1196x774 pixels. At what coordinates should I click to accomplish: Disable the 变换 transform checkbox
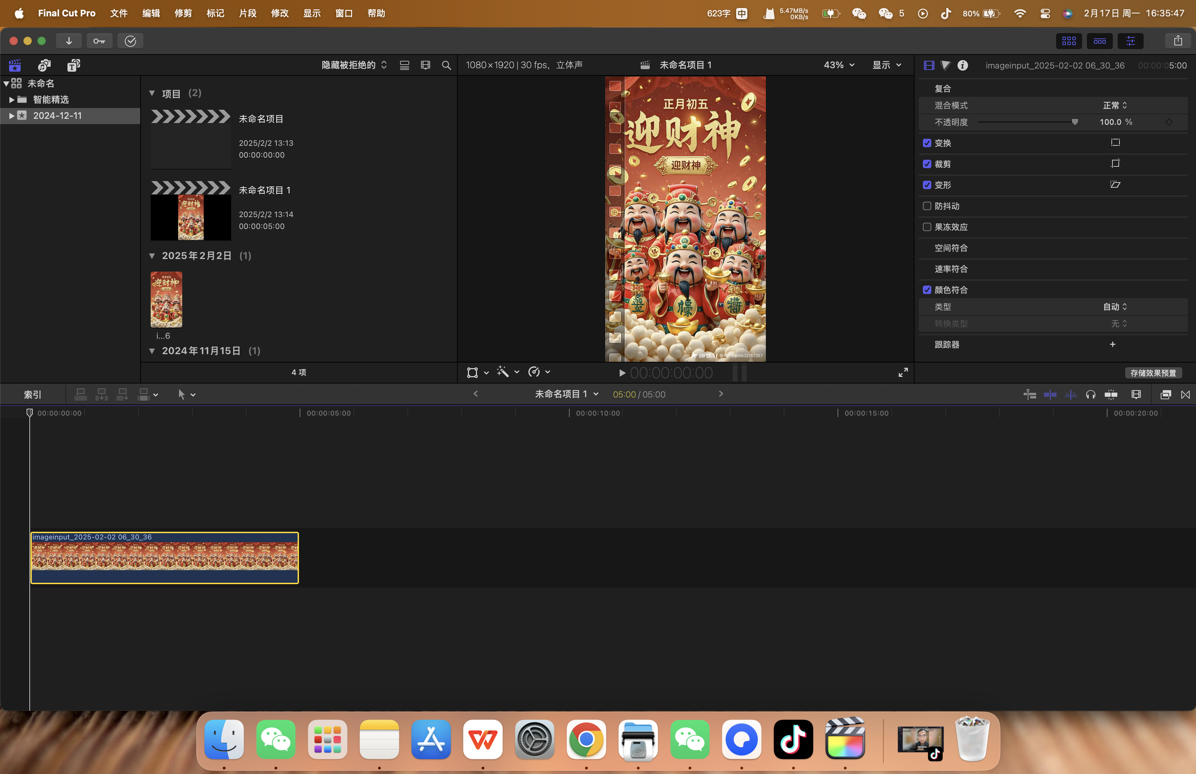[926, 142]
